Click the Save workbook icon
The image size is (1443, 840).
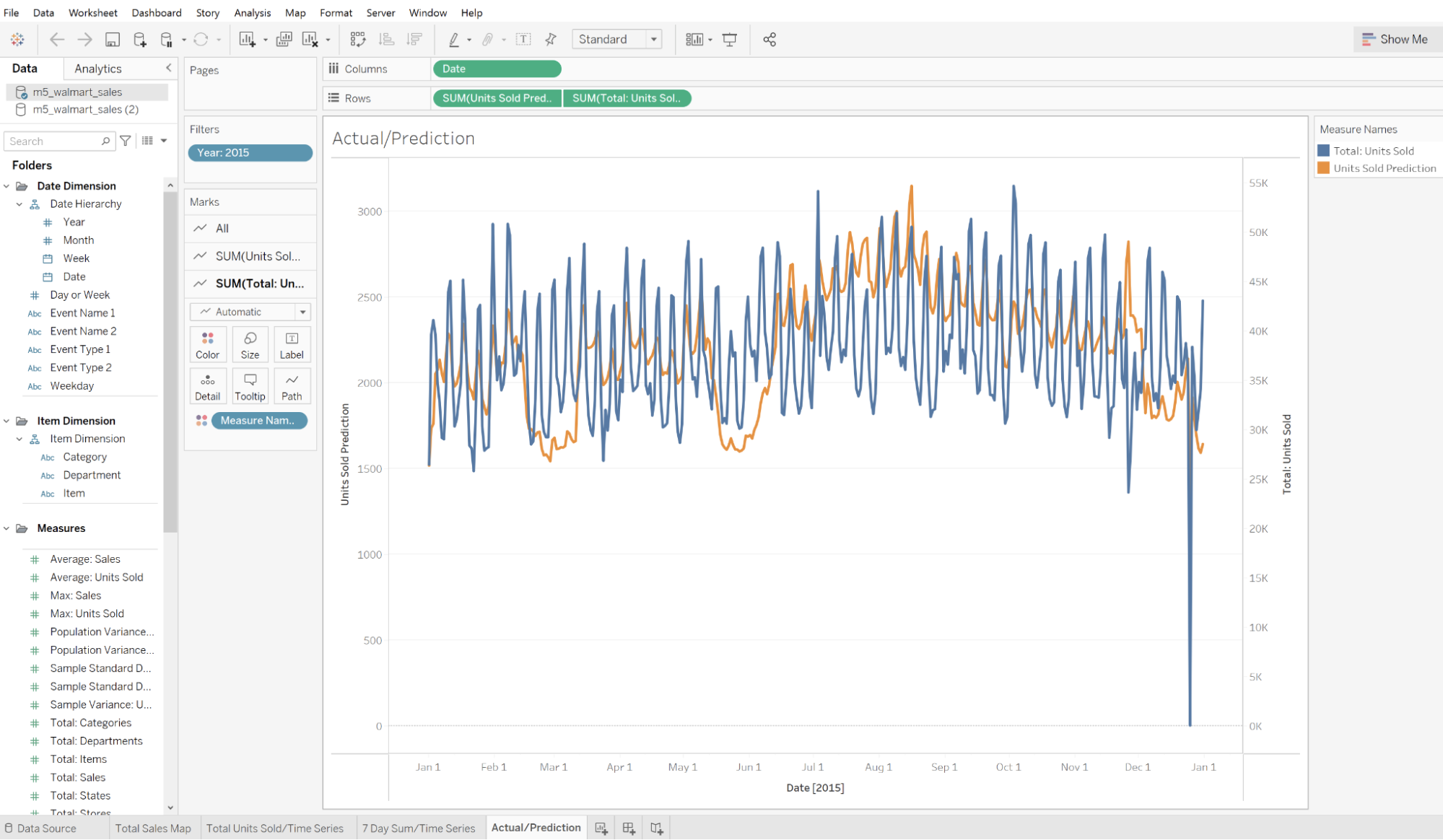[x=113, y=40]
